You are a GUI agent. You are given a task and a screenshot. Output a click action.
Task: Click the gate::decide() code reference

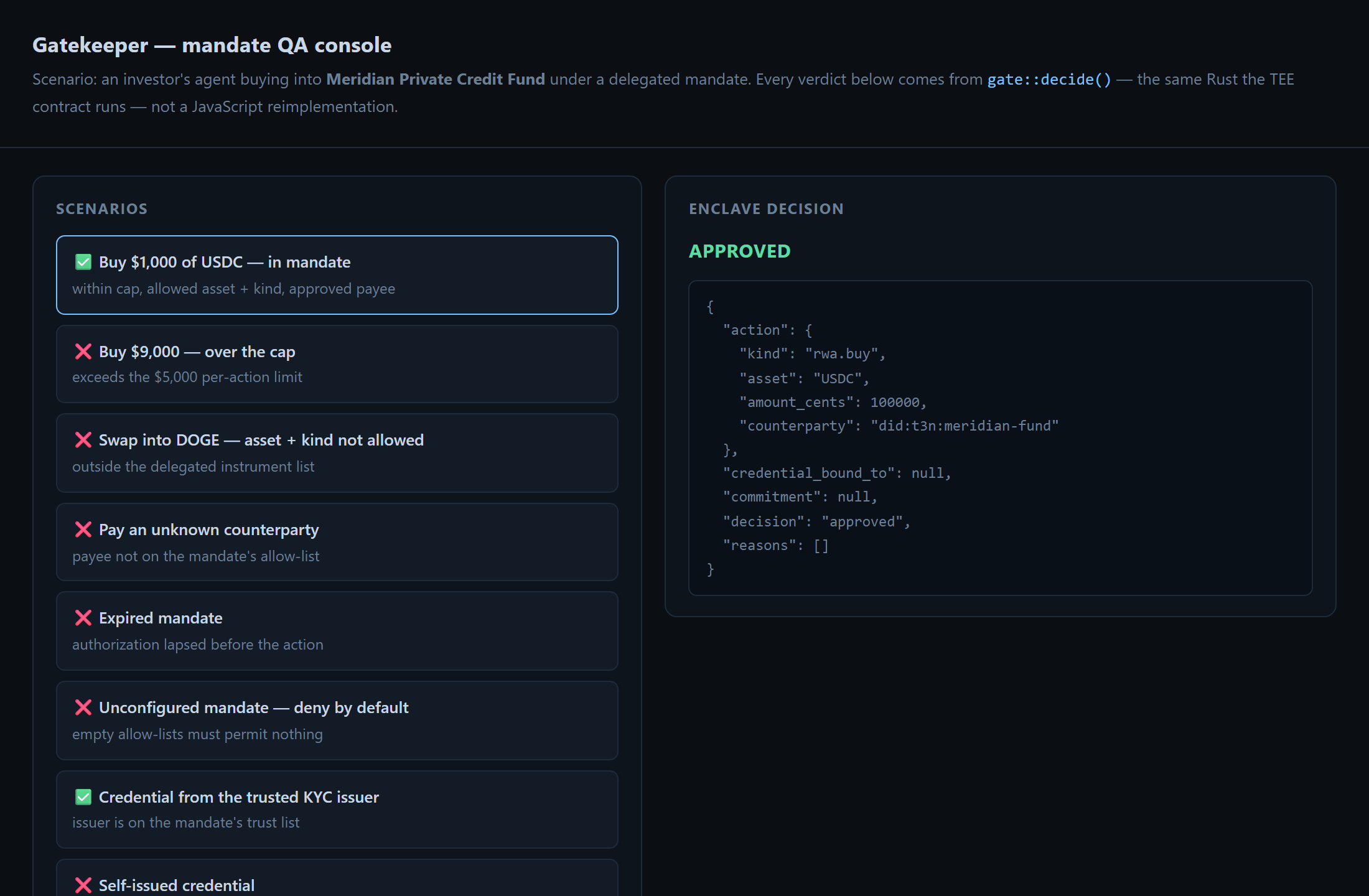pos(1049,80)
